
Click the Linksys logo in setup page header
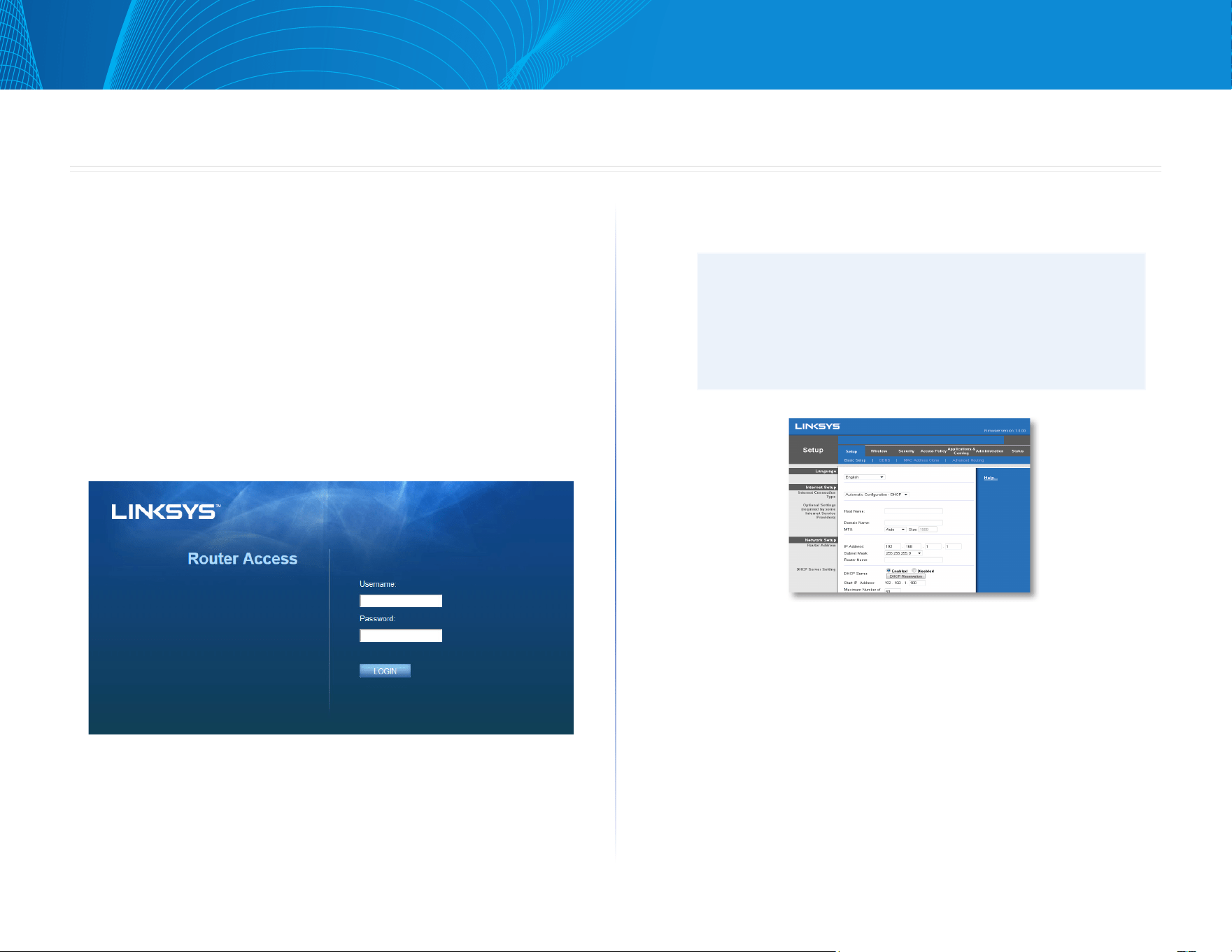[x=817, y=426]
